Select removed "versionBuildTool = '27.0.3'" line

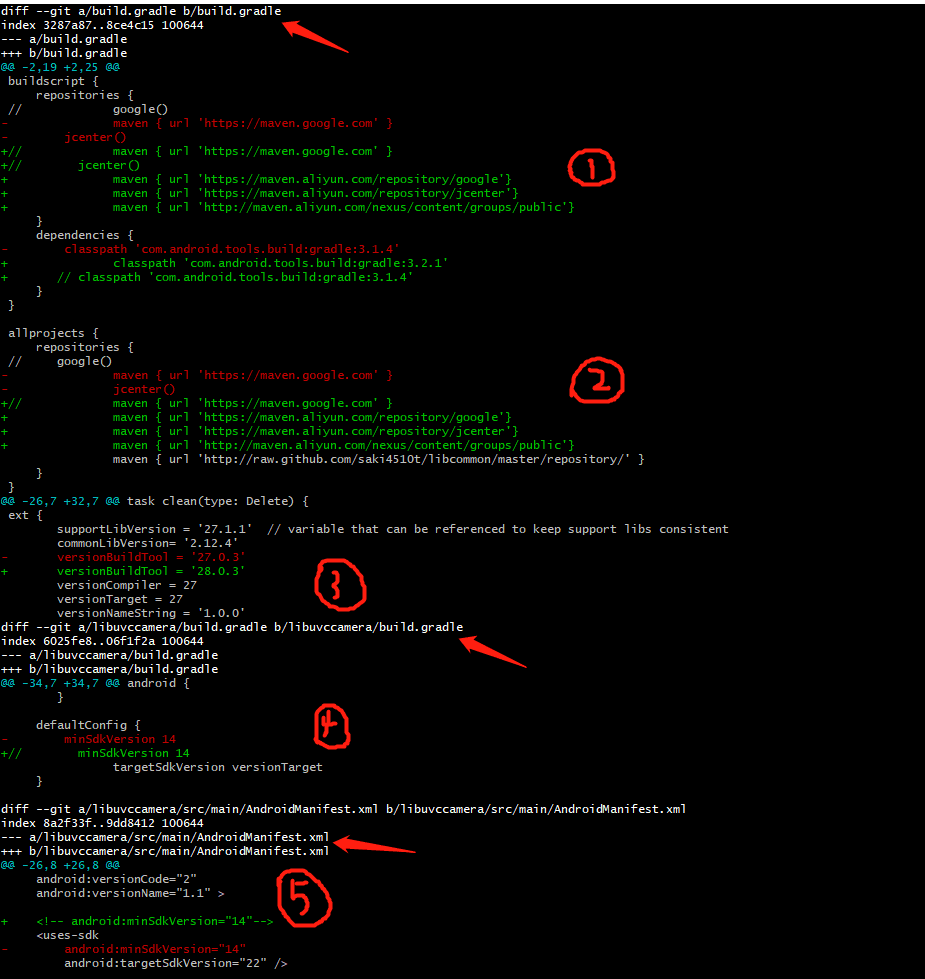point(124,557)
